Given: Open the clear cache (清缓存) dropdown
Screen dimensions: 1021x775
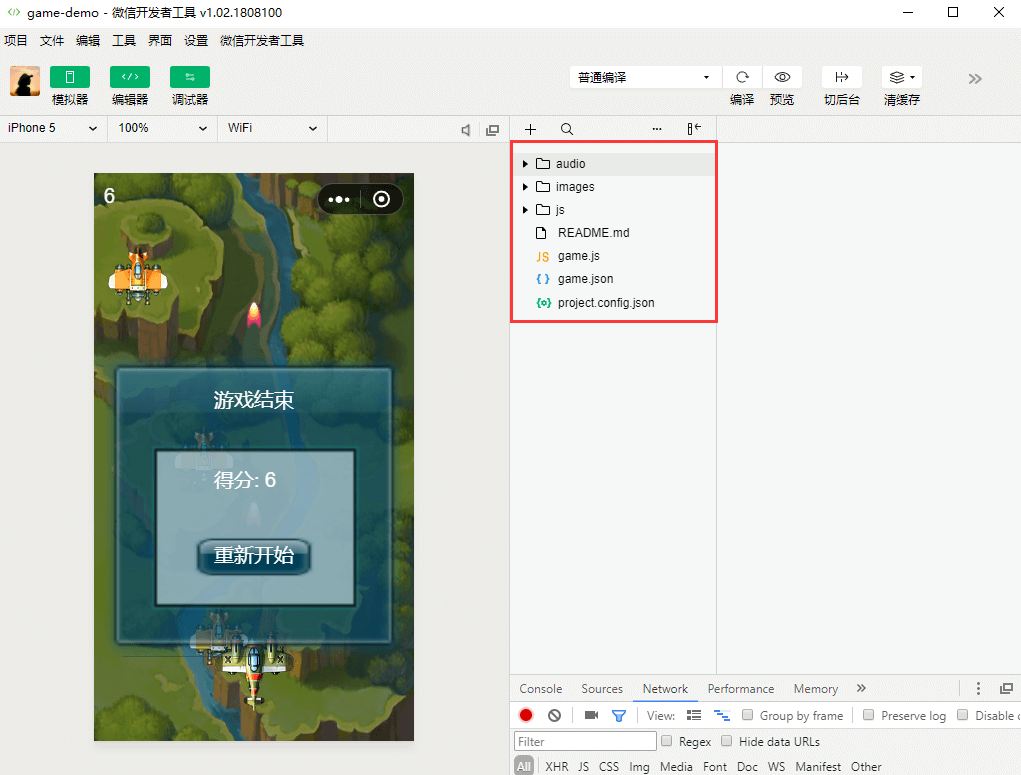Looking at the screenshot, I should (x=902, y=77).
